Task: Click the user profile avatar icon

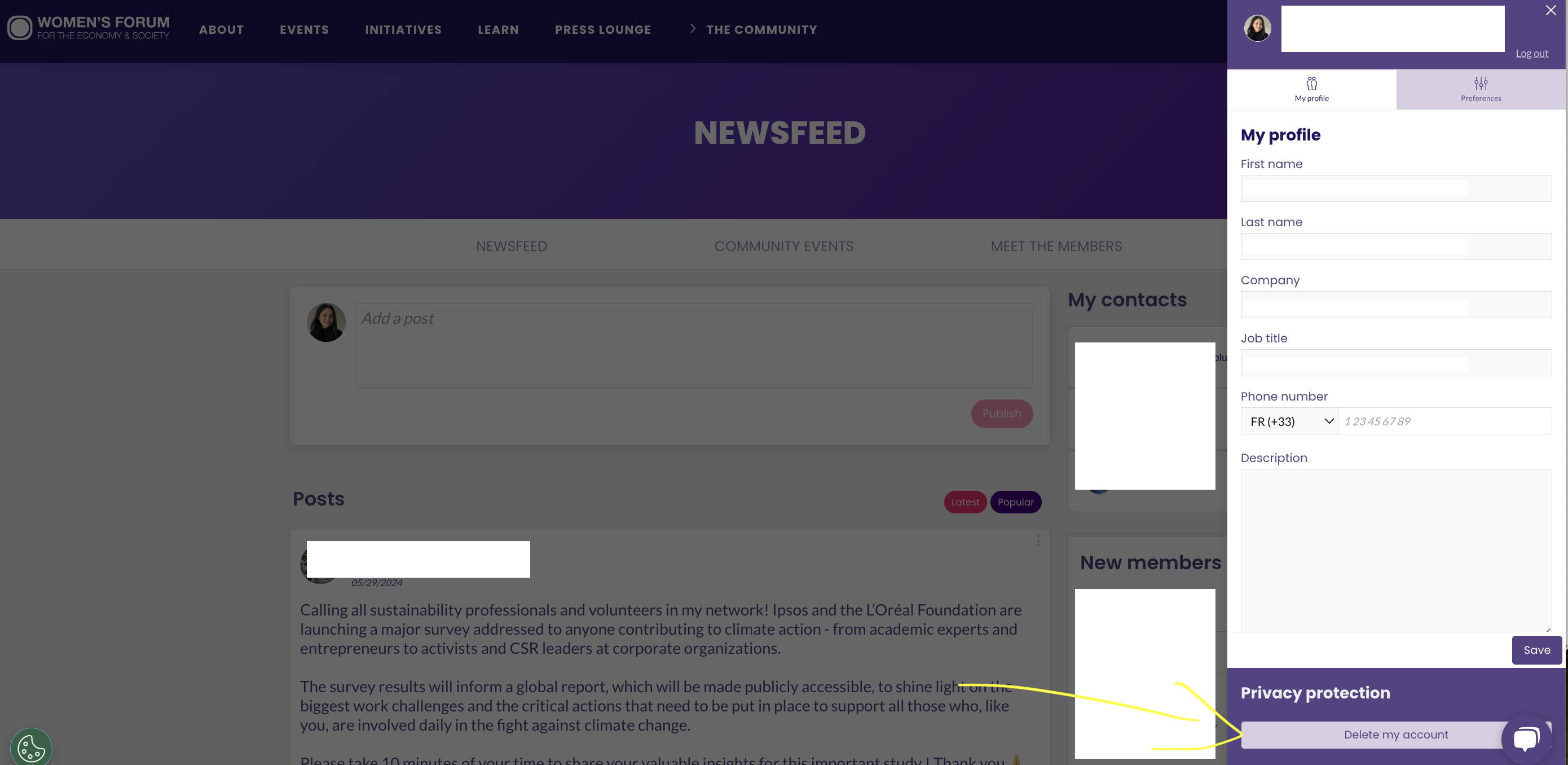Action: point(1258,28)
